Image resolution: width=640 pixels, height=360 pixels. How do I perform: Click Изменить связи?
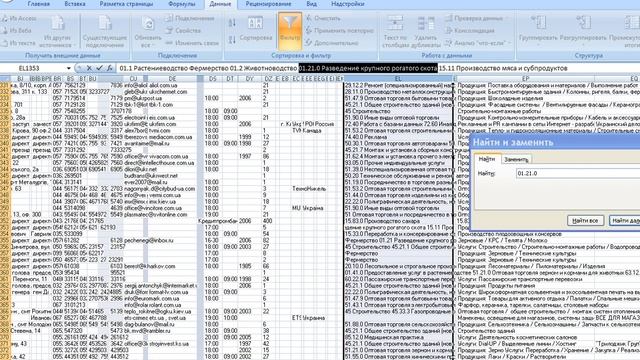coord(192,43)
